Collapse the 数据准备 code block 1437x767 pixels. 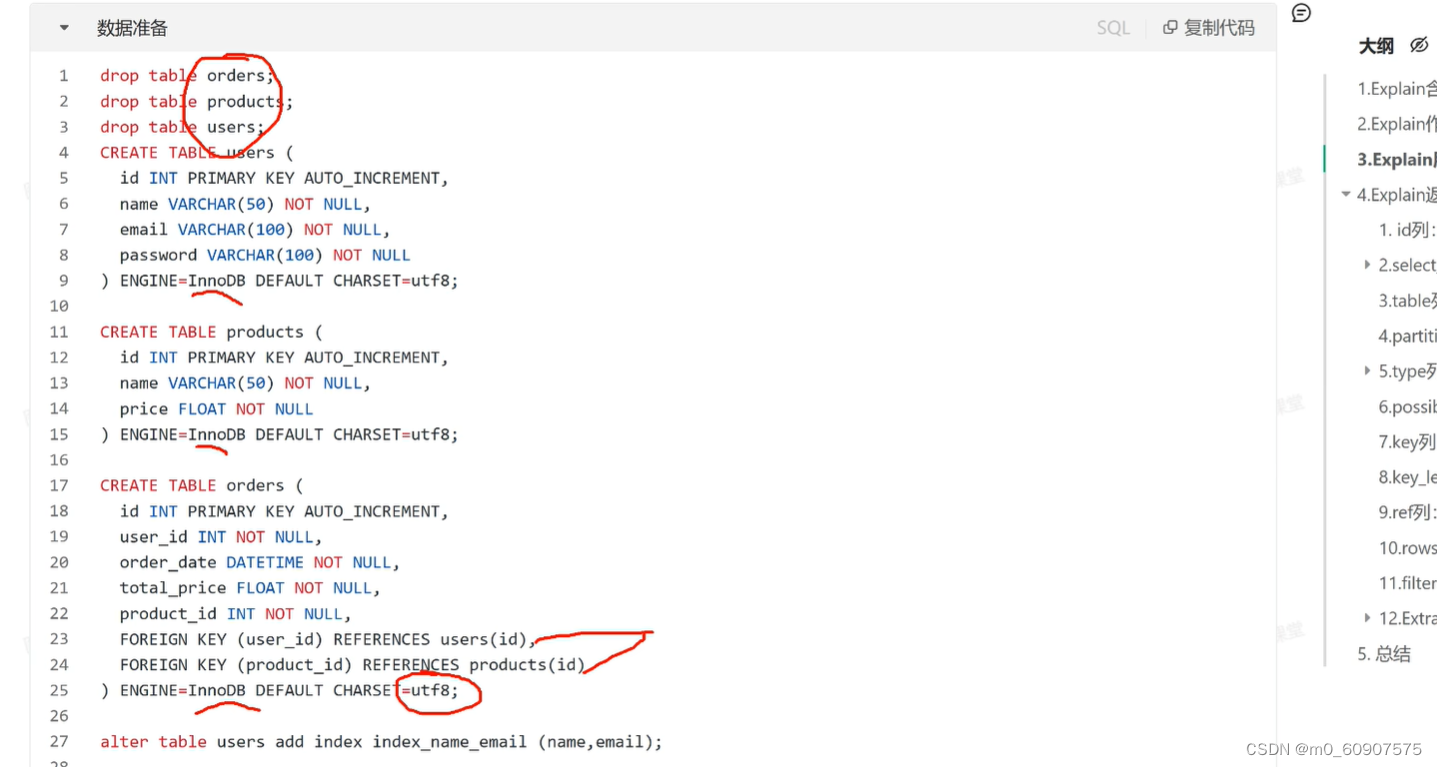pyautogui.click(x=64, y=28)
